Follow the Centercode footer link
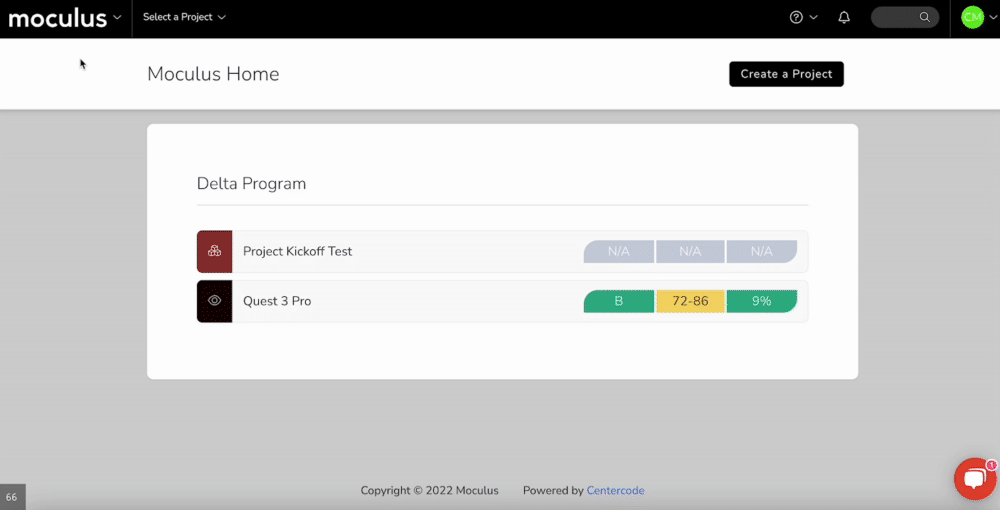Screen dimensions: 1000x510 [x=615, y=491]
